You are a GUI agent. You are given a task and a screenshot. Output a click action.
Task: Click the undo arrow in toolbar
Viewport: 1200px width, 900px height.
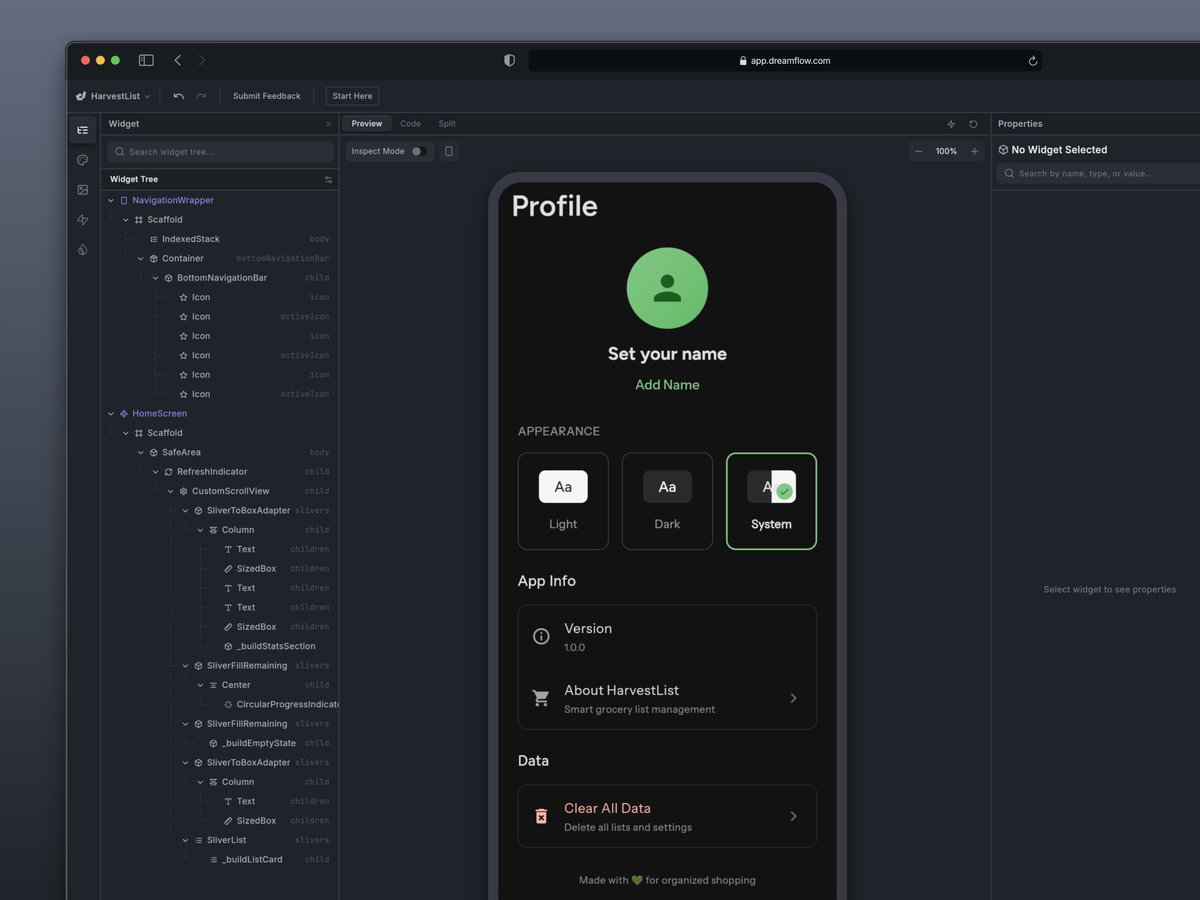click(x=178, y=96)
